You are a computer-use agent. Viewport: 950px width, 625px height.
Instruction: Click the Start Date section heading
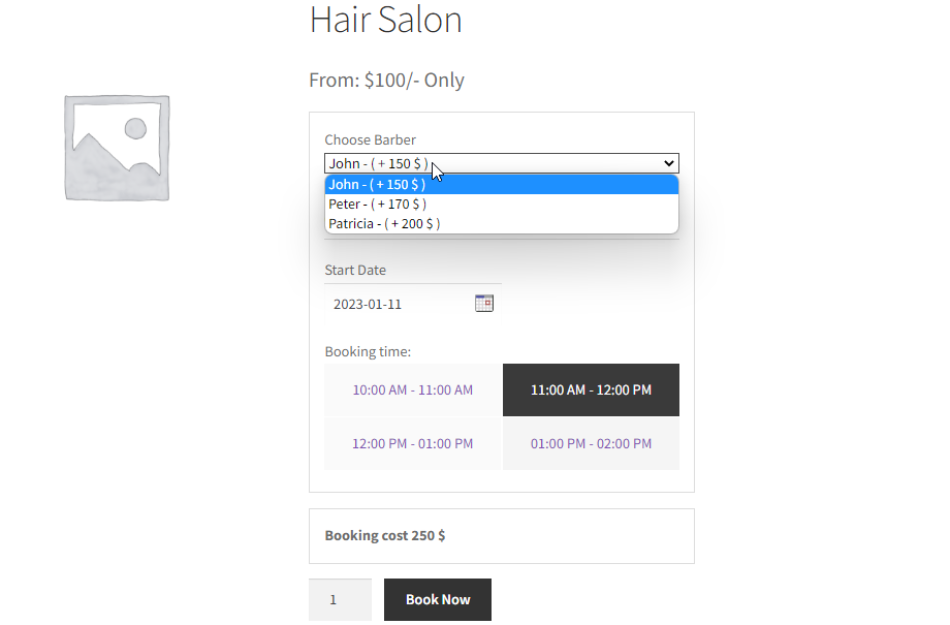(355, 269)
